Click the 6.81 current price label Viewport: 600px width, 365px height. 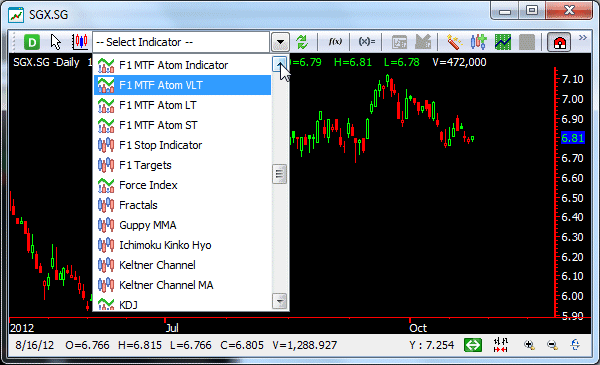pos(573,138)
